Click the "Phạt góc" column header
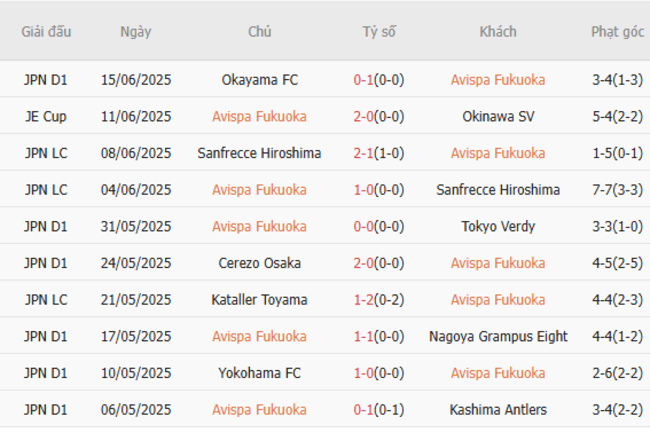650x433 pixels. pyautogui.click(x=617, y=32)
